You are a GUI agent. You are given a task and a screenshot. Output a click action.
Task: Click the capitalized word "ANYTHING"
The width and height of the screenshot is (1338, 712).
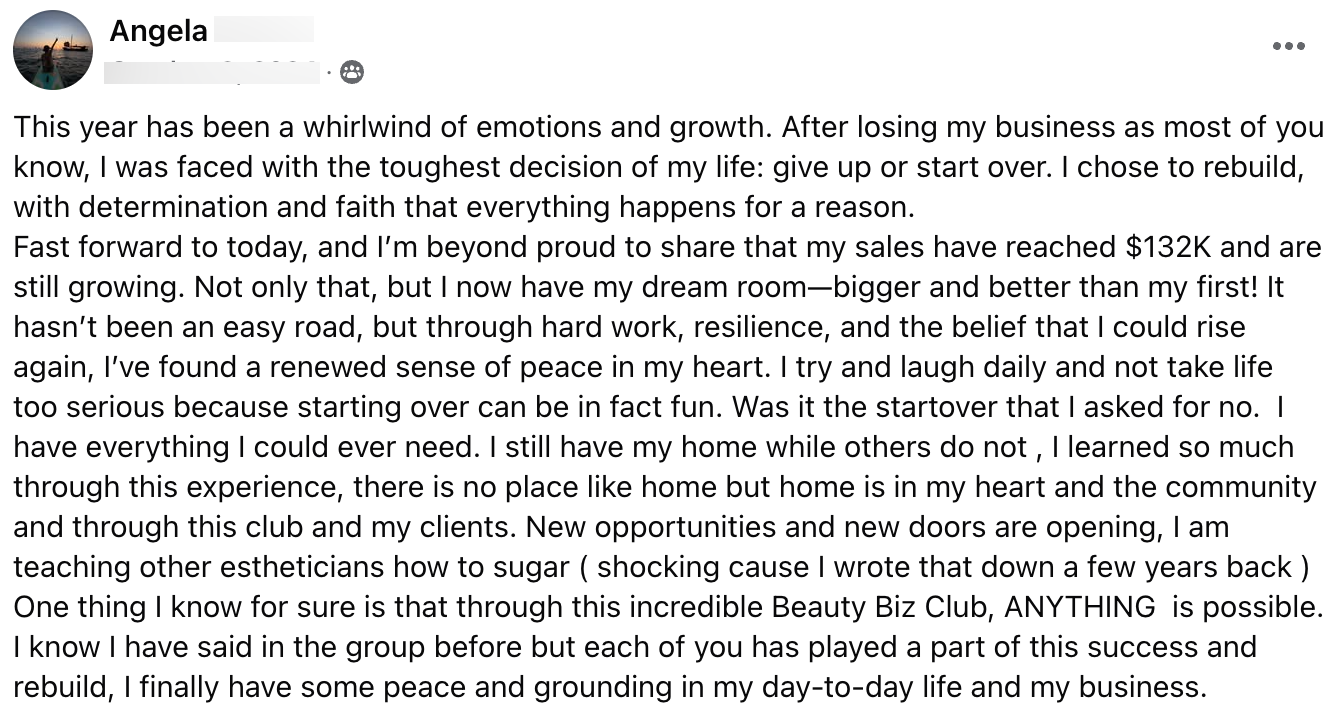1079,607
